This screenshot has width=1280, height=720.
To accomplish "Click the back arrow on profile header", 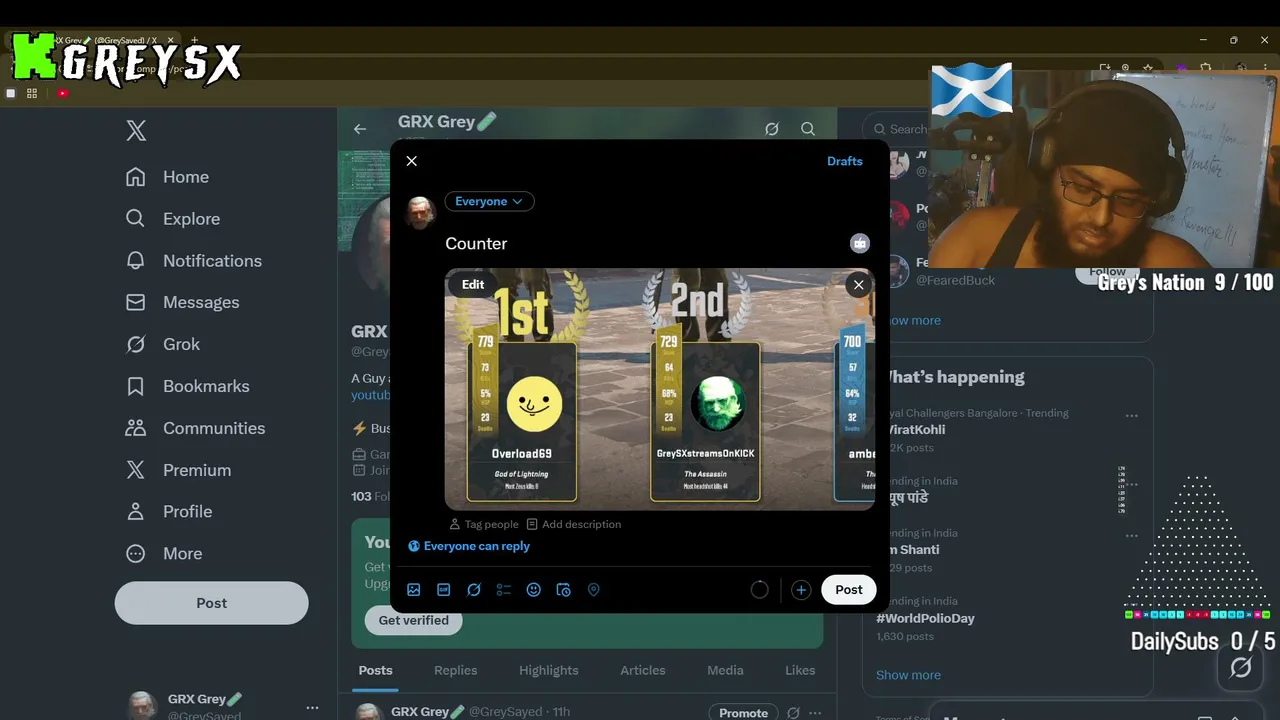I will [360, 129].
